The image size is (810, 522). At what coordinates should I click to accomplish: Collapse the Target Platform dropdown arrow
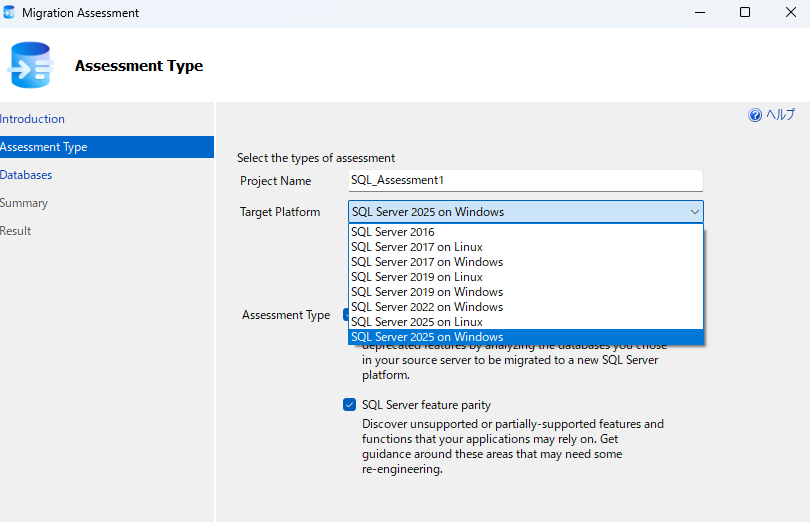(x=694, y=212)
